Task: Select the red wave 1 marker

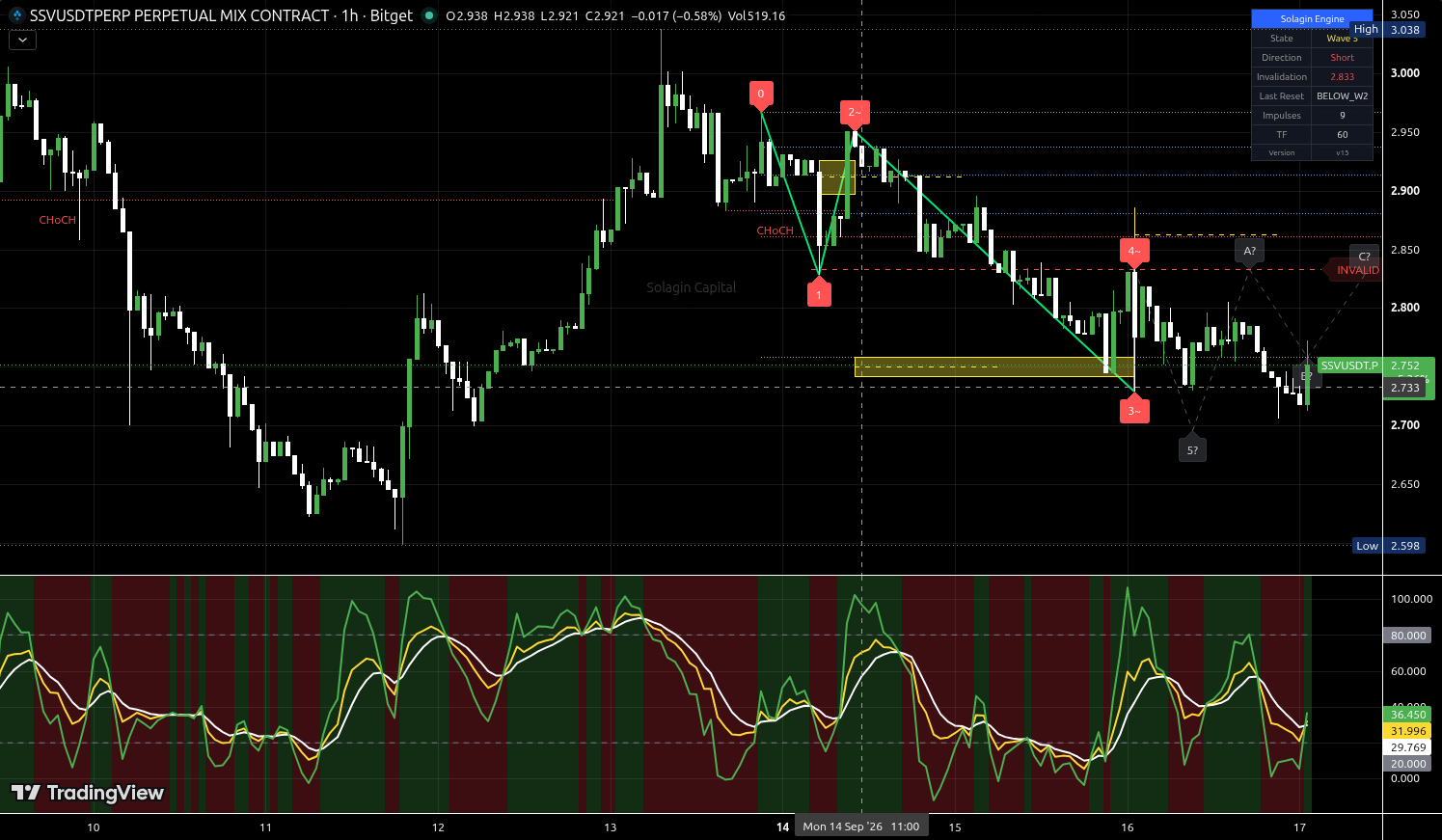Action: click(819, 293)
